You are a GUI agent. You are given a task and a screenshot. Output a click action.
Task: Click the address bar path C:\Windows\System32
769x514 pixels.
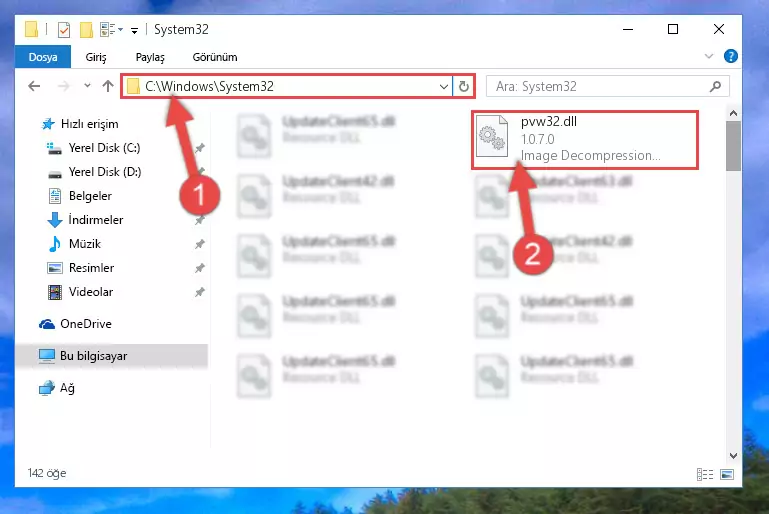pyautogui.click(x=209, y=86)
